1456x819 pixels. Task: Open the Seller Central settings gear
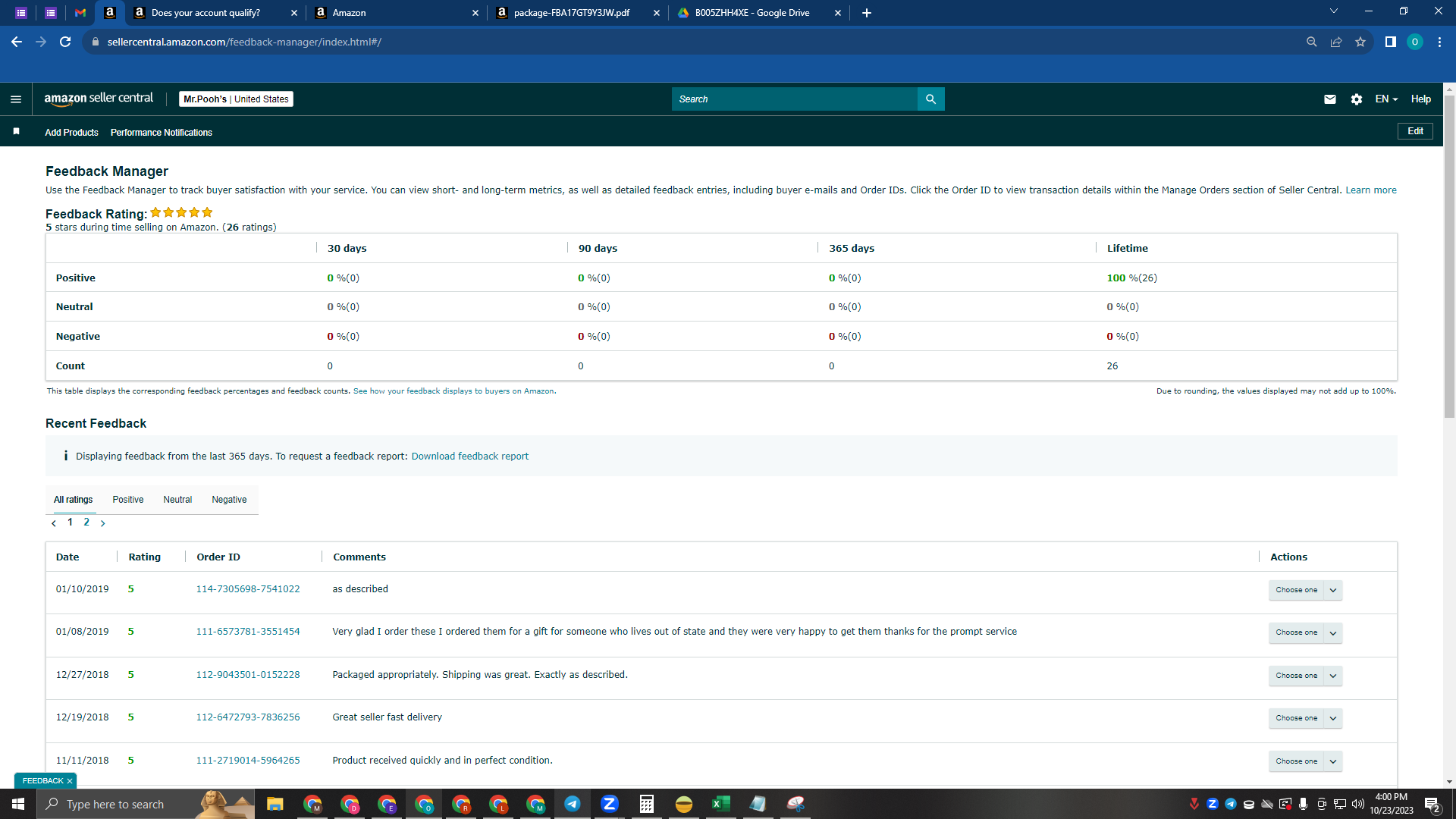(x=1357, y=99)
